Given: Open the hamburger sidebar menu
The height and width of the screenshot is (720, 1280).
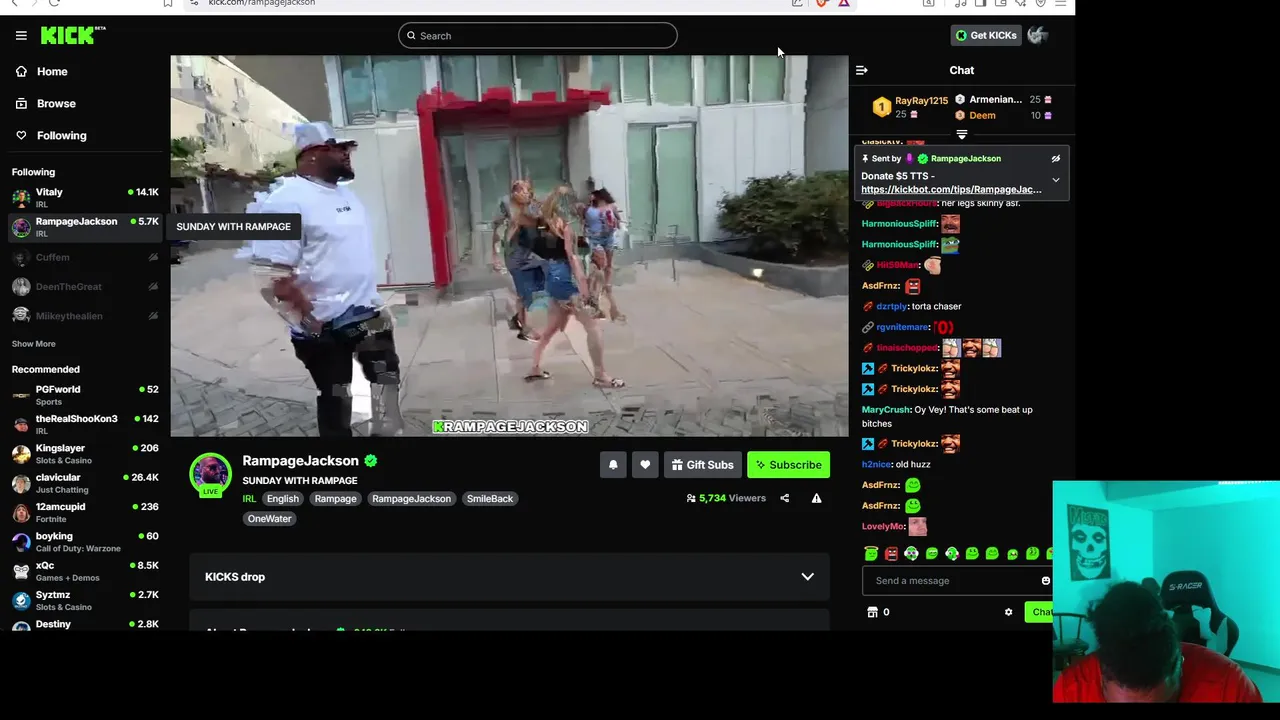Looking at the screenshot, I should tap(21, 35).
